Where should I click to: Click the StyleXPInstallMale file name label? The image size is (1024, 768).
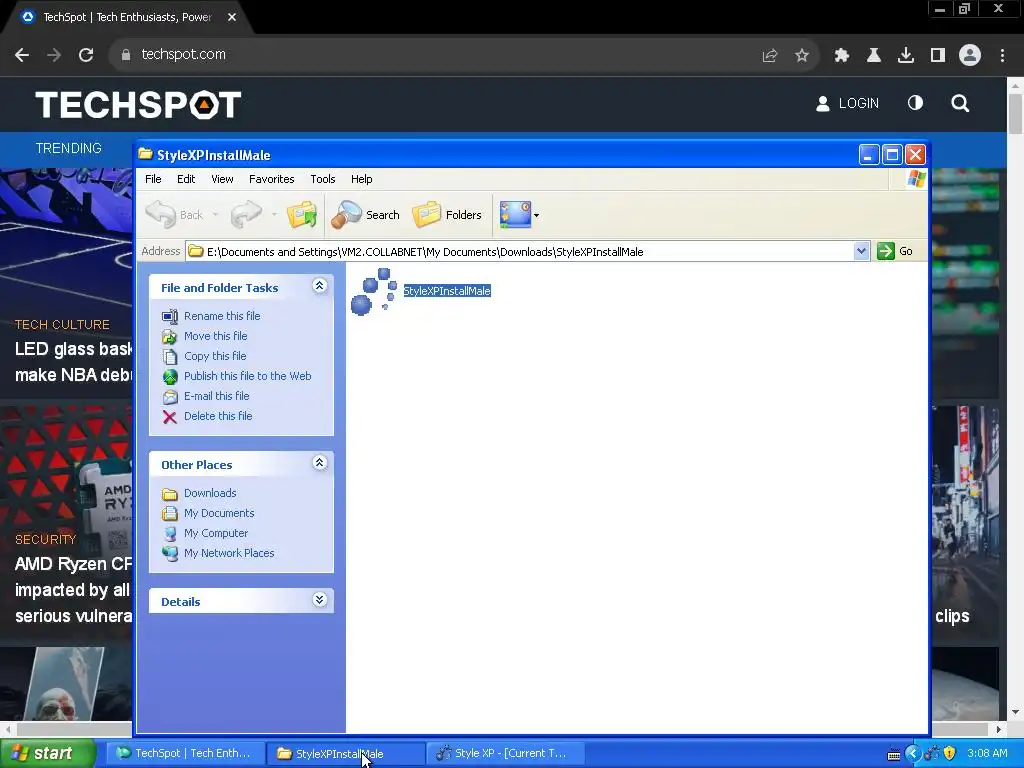coord(447,291)
